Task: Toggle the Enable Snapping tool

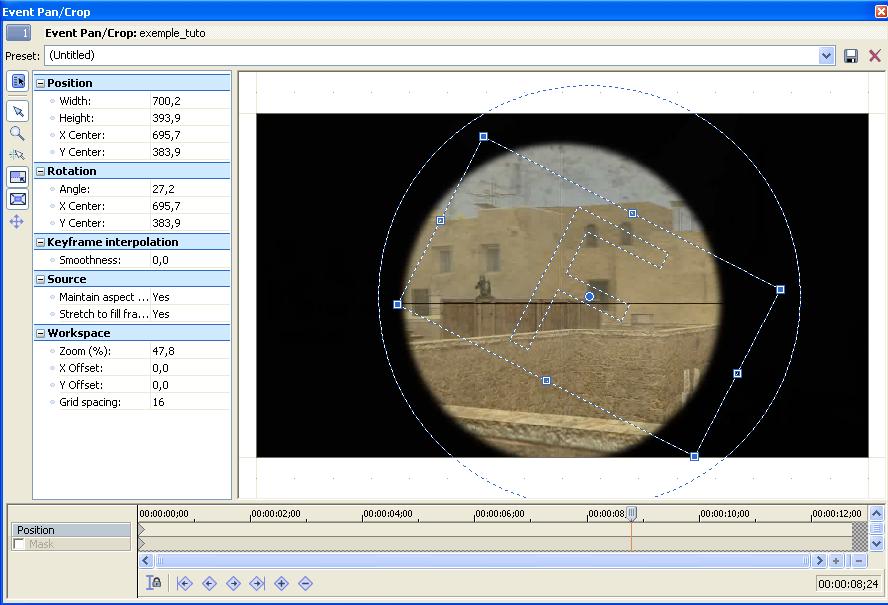Action: [18, 155]
